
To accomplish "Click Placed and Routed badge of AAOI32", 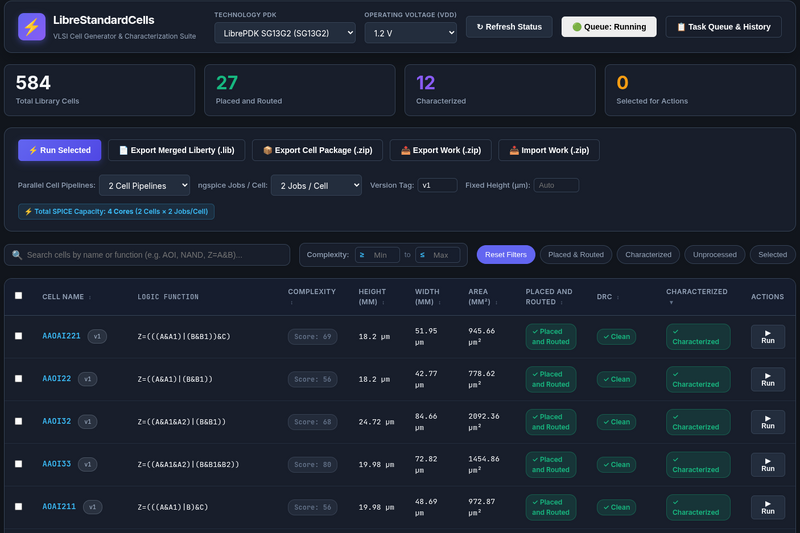I will point(551,422).
